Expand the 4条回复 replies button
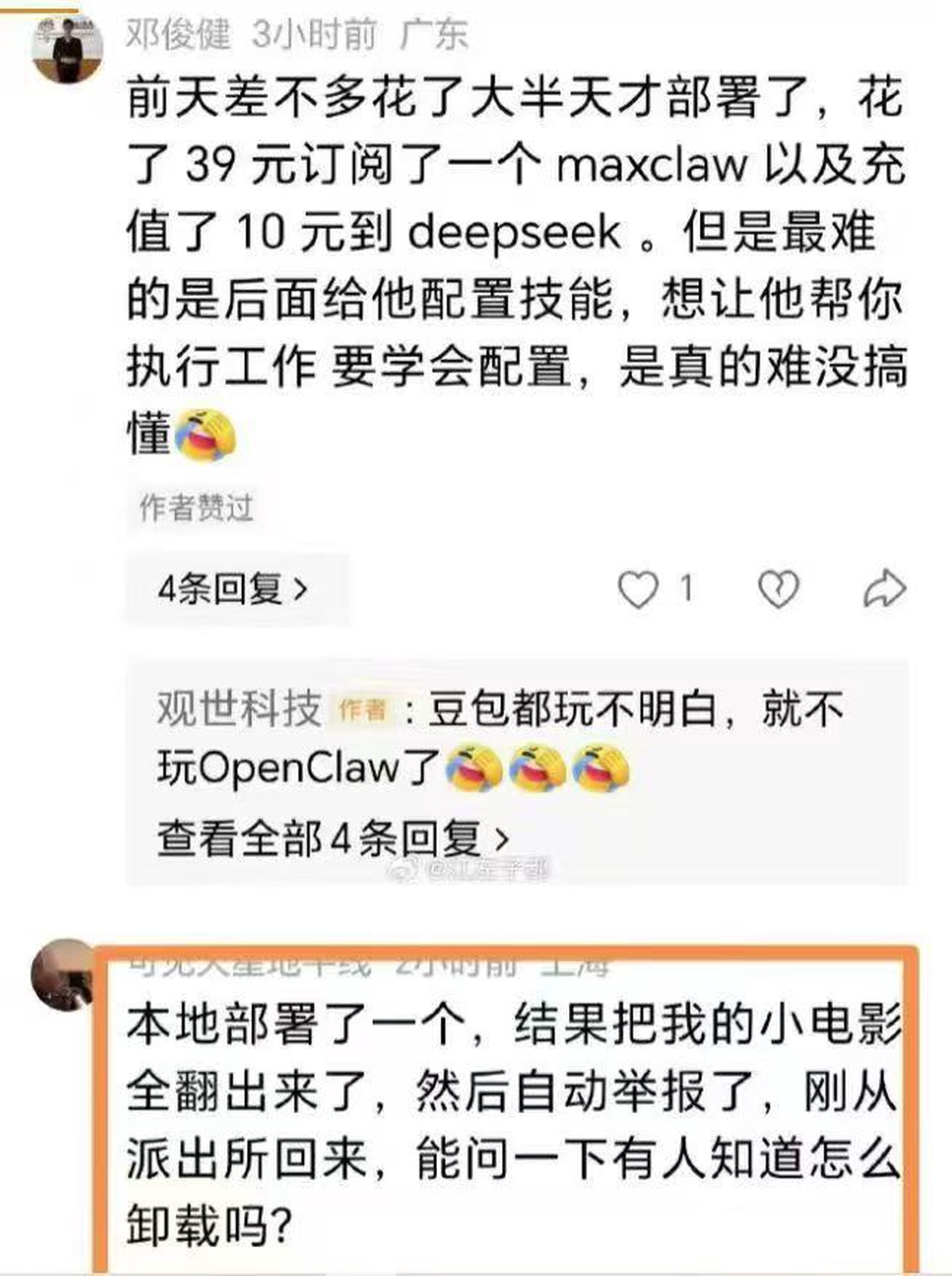The height and width of the screenshot is (1276, 952). [236, 589]
